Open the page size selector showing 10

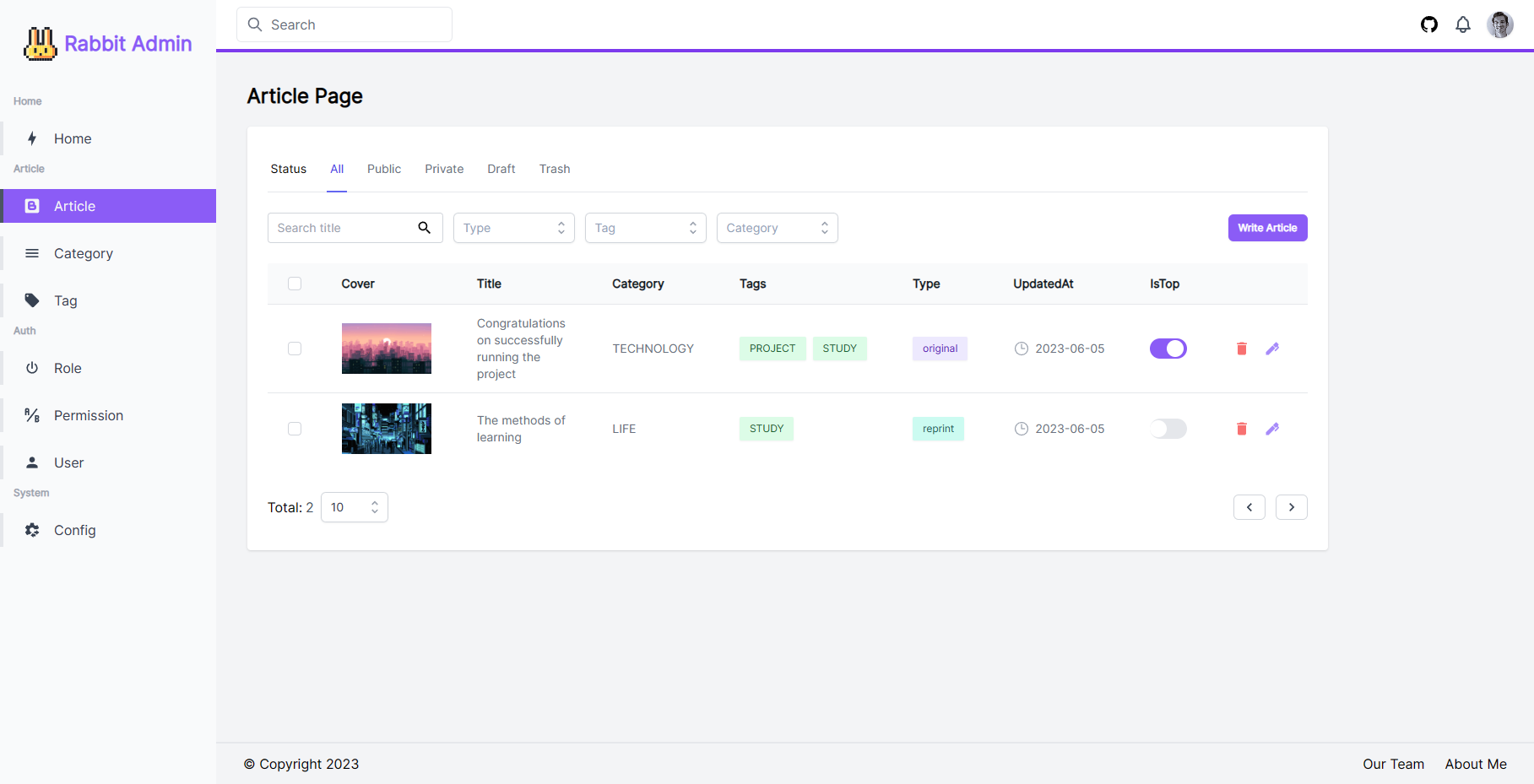coord(354,506)
